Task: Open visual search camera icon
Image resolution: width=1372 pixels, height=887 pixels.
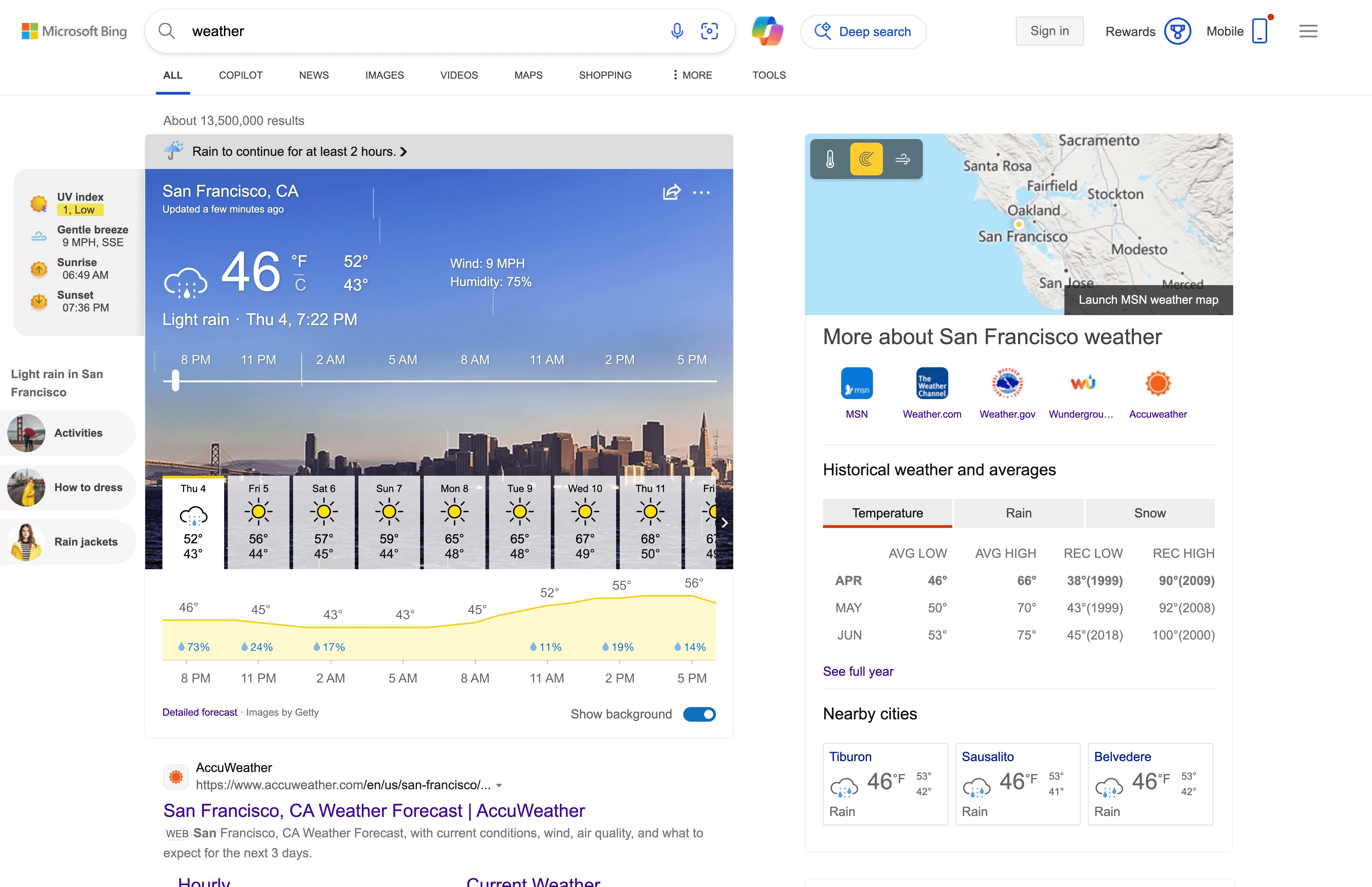Action: (709, 31)
